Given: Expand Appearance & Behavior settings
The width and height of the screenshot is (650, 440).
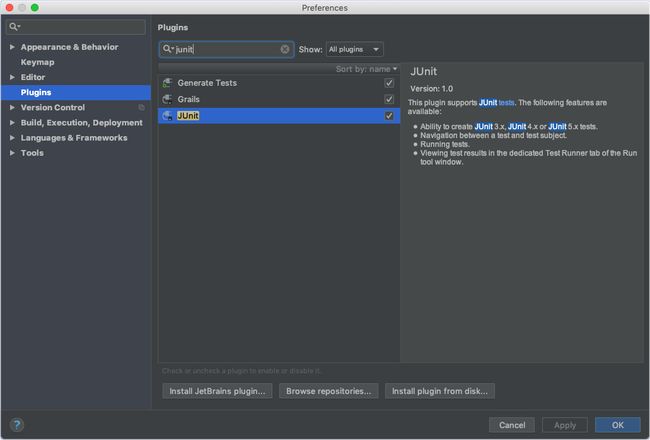Looking at the screenshot, I should tap(12, 47).
